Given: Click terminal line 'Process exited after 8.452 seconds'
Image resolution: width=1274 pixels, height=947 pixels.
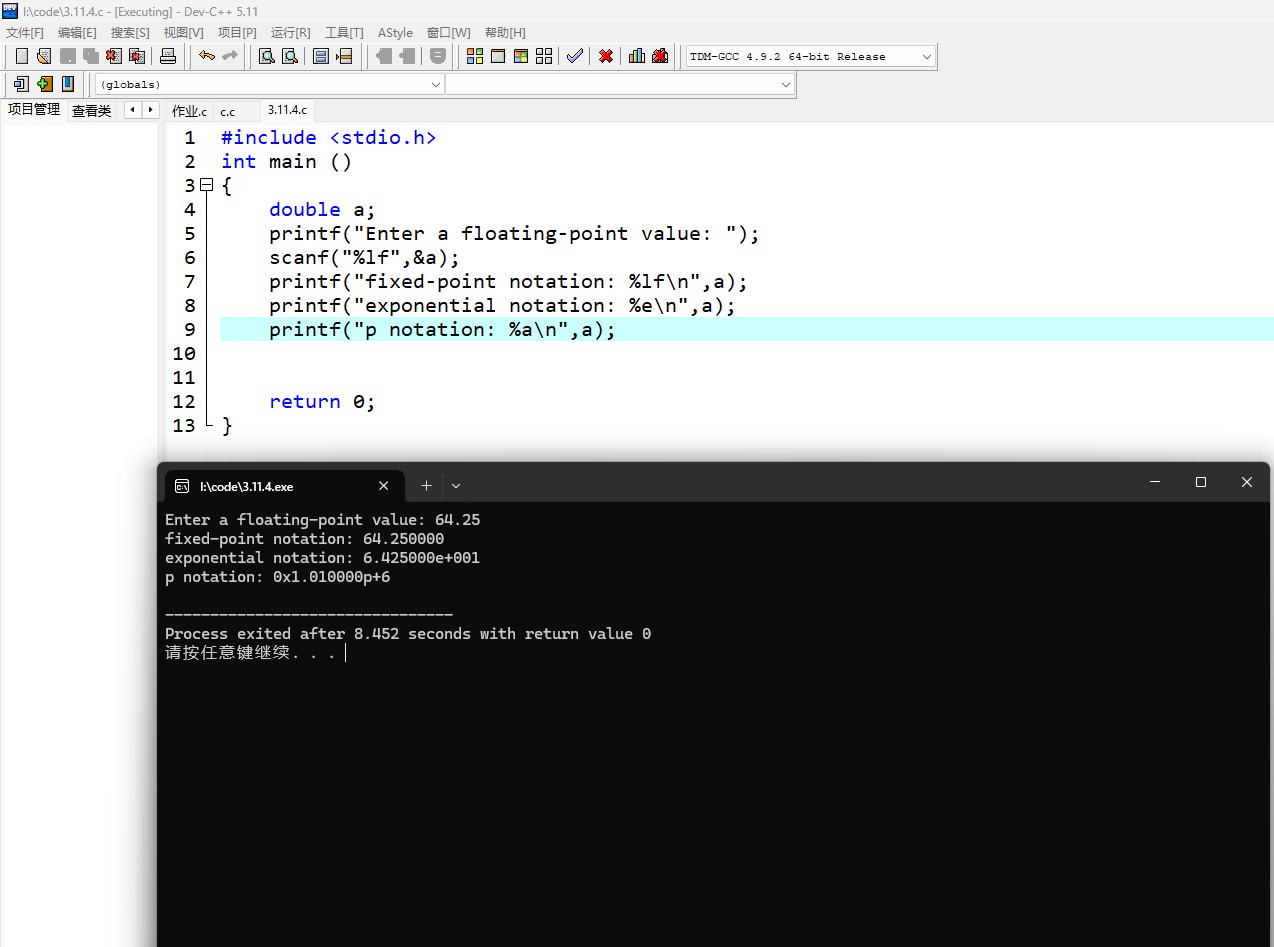Looking at the screenshot, I should click(x=408, y=634).
